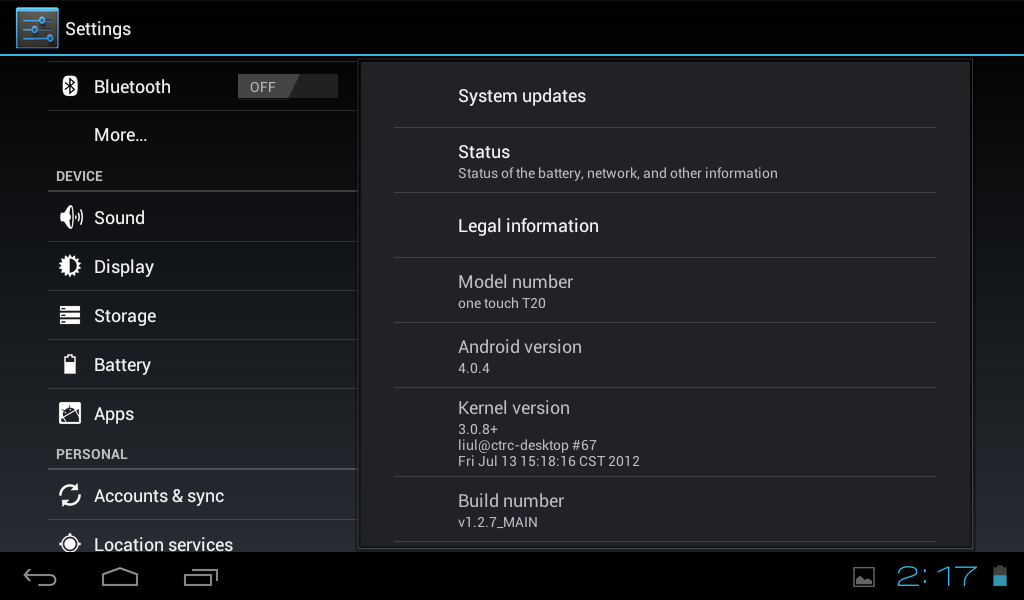Click the Accounts & sync icon
Image resolution: width=1024 pixels, height=600 pixels.
(x=70, y=496)
